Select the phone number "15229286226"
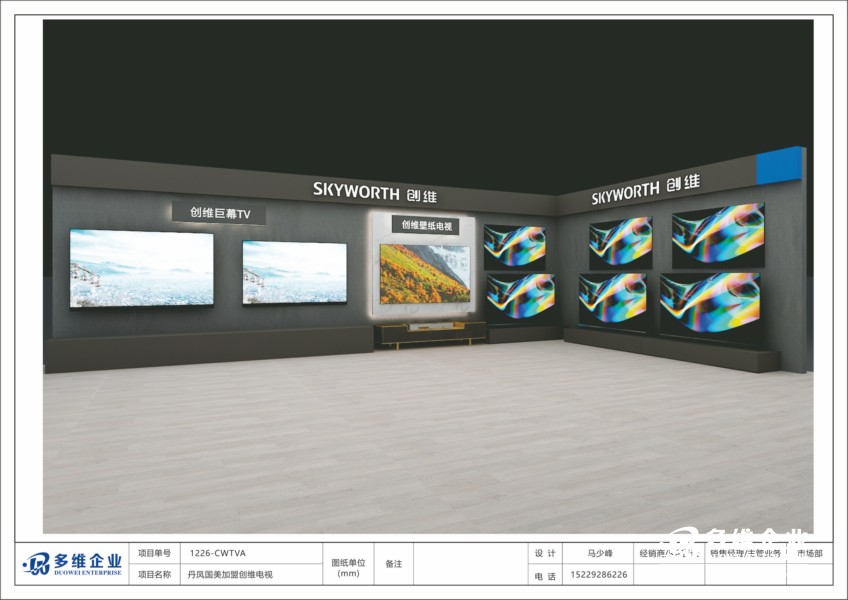Screen dimensions: 848x600 [599, 575]
